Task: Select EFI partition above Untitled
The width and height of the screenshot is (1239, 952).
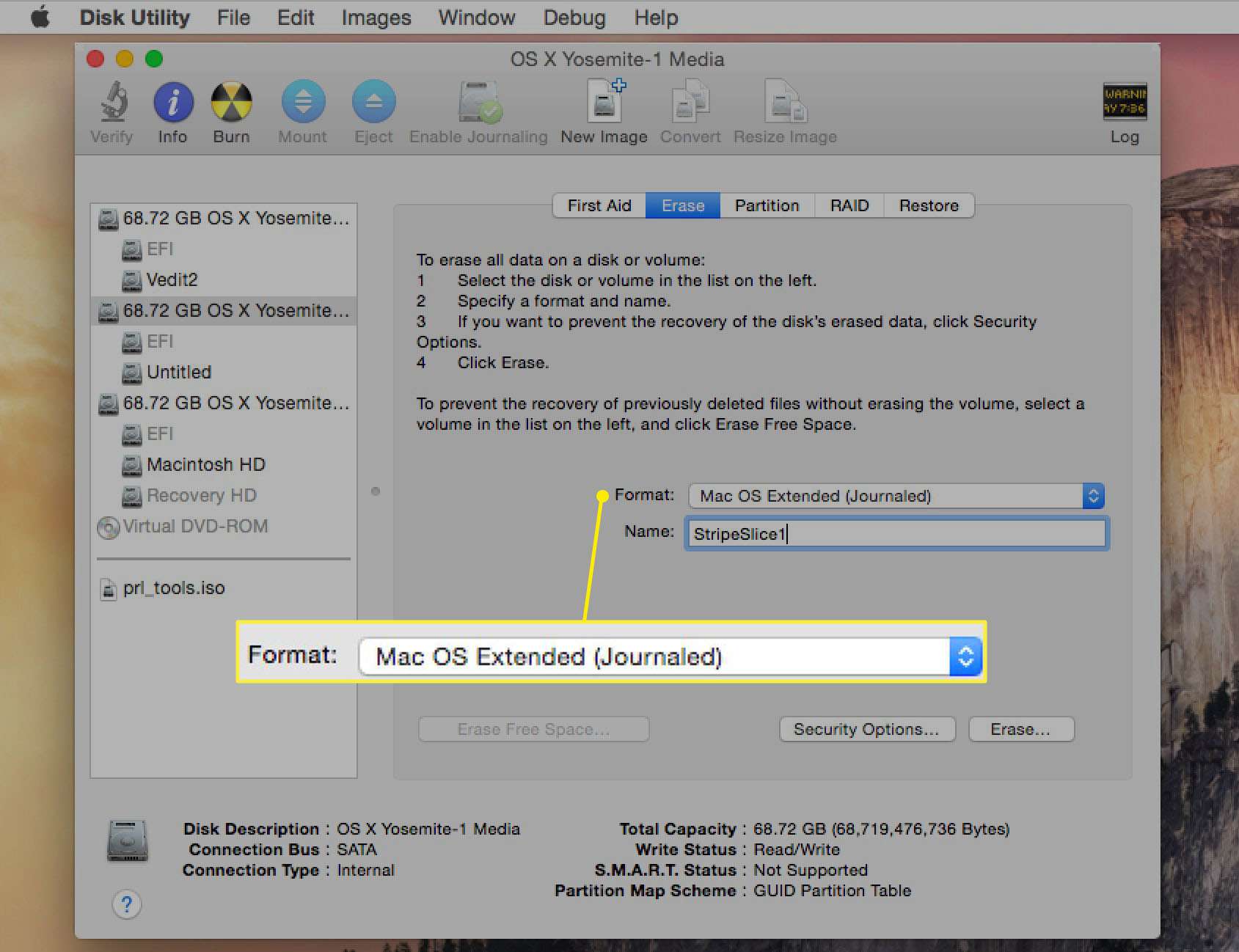Action: click(159, 342)
